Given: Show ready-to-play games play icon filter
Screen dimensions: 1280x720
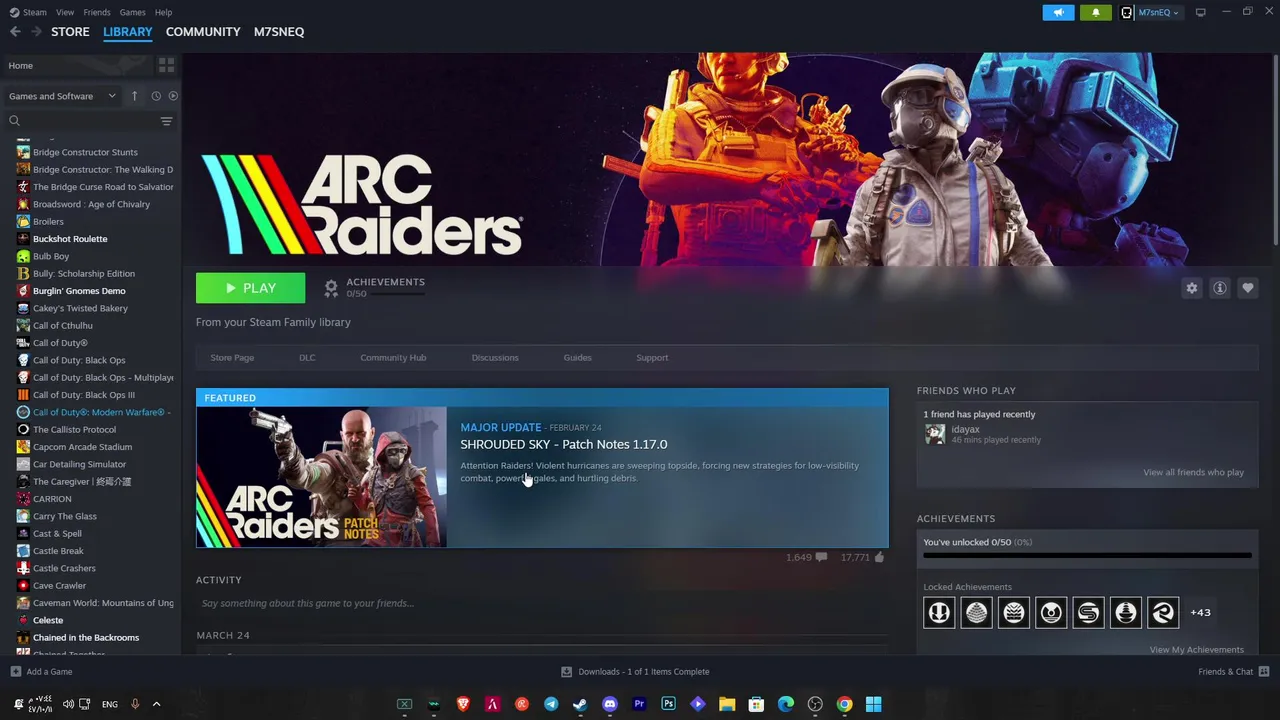Looking at the screenshot, I should tap(173, 96).
